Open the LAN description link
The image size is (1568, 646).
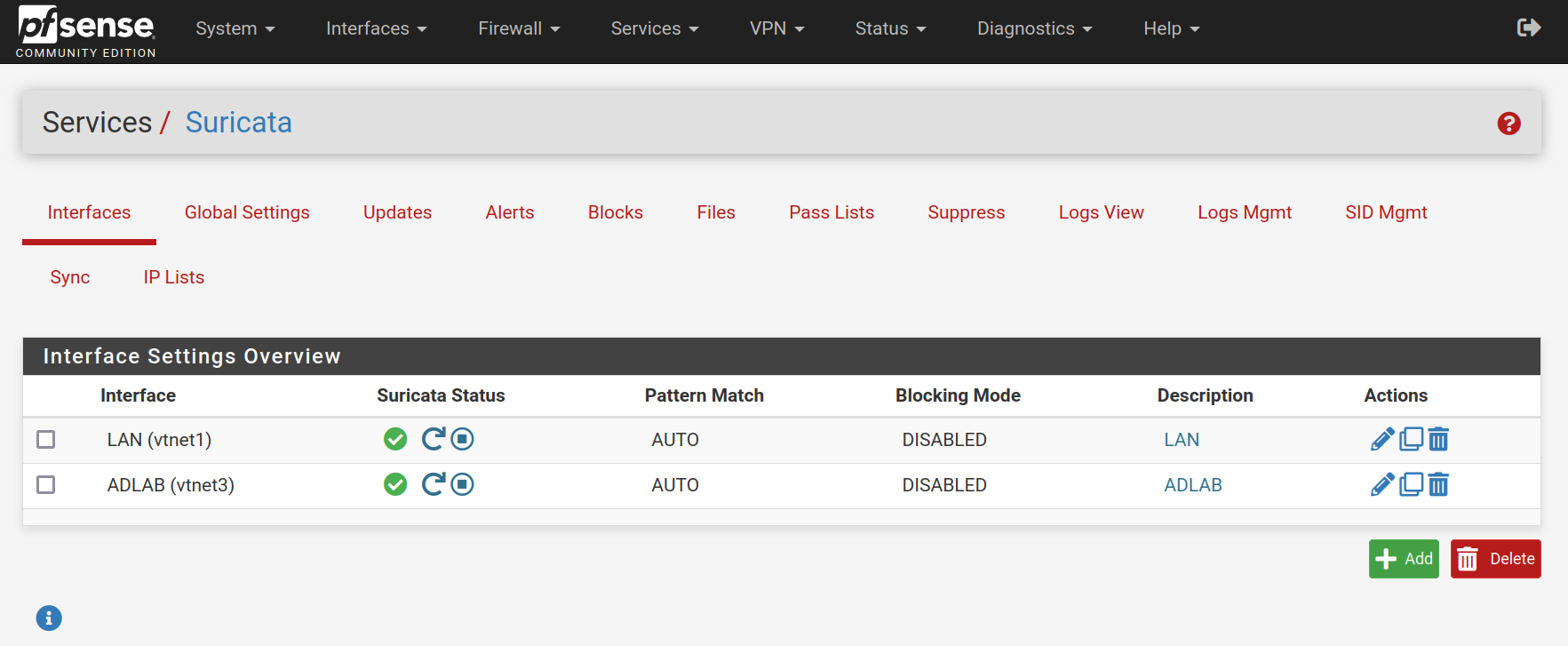pyautogui.click(x=1182, y=440)
